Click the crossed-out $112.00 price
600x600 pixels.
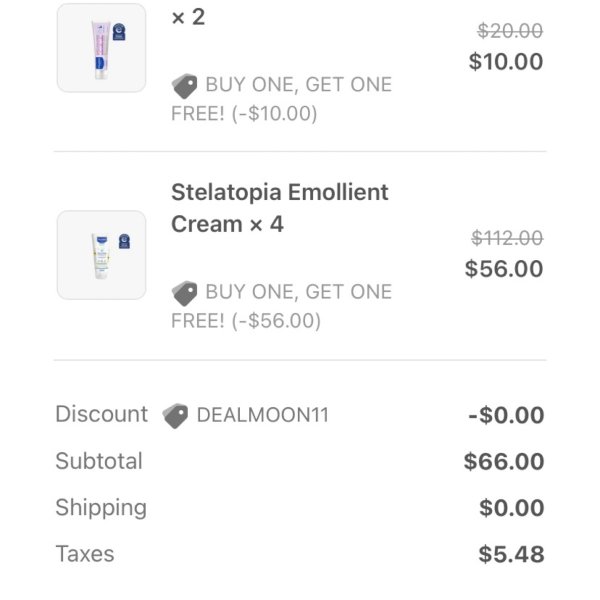point(507,238)
